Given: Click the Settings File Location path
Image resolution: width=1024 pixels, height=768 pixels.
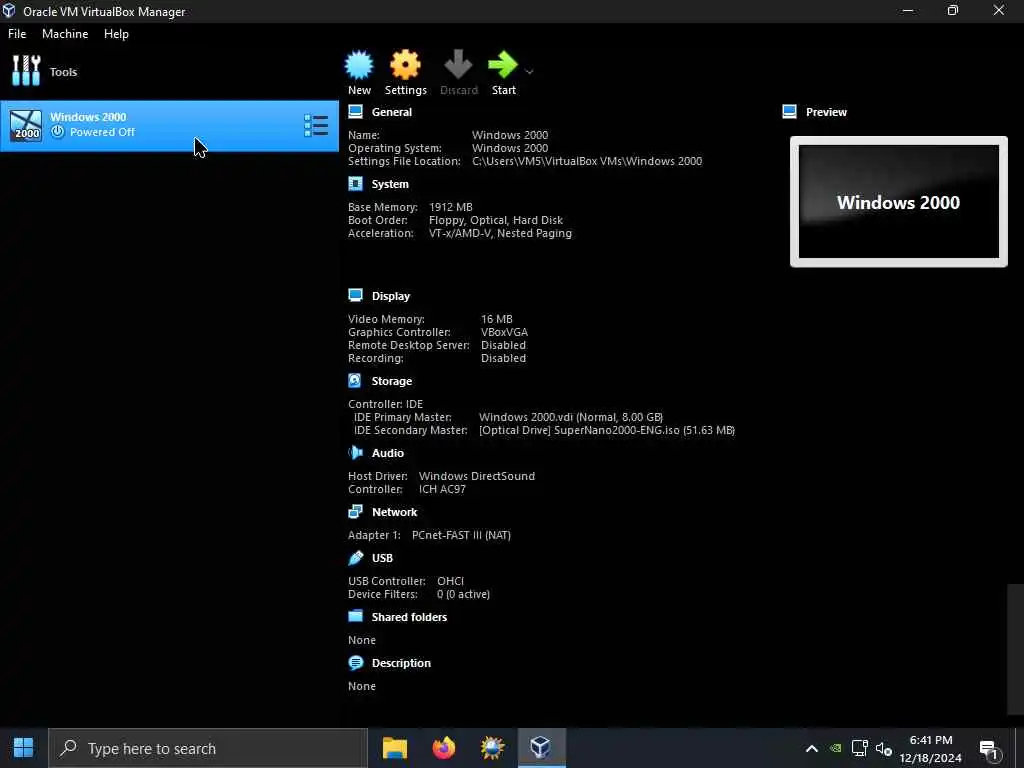Looking at the screenshot, I should point(587,161).
